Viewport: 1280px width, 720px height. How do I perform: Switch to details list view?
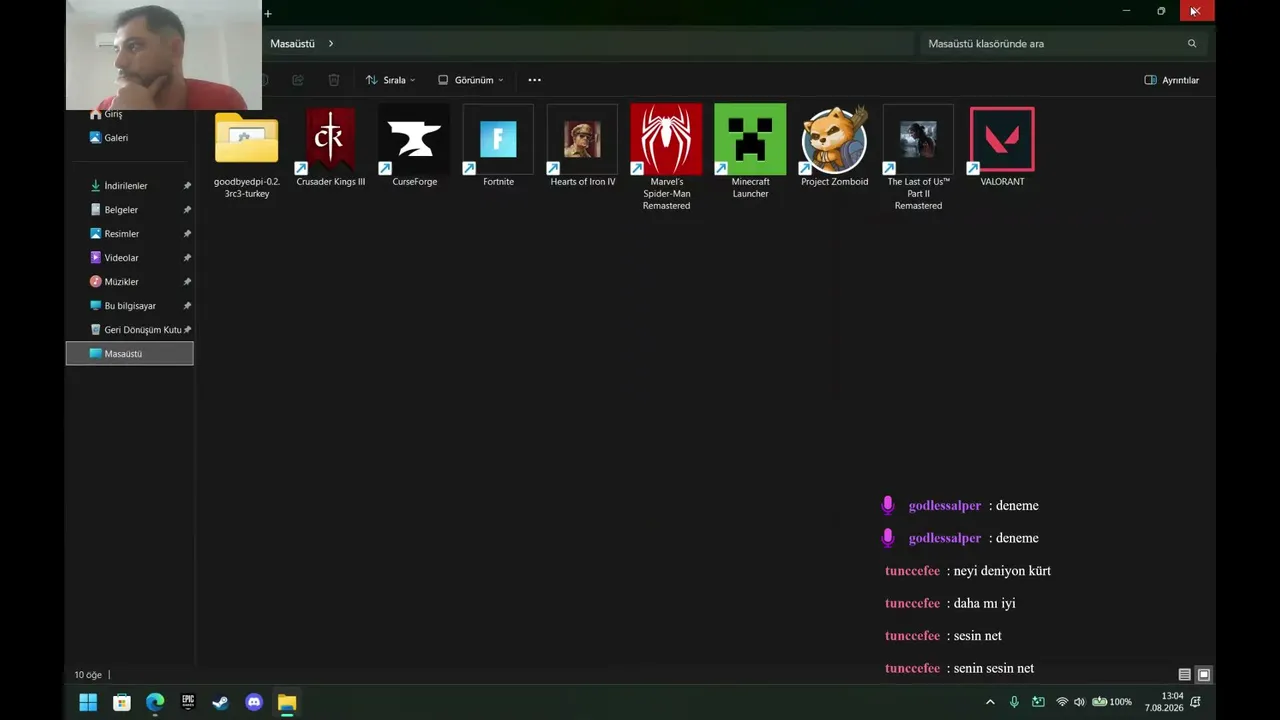(1185, 675)
